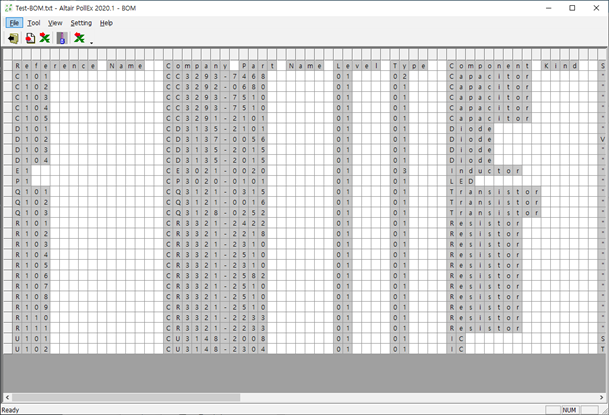609x415 pixels.
Task: Click green X icon beside toolbar overflow arrow
Action: [79, 38]
